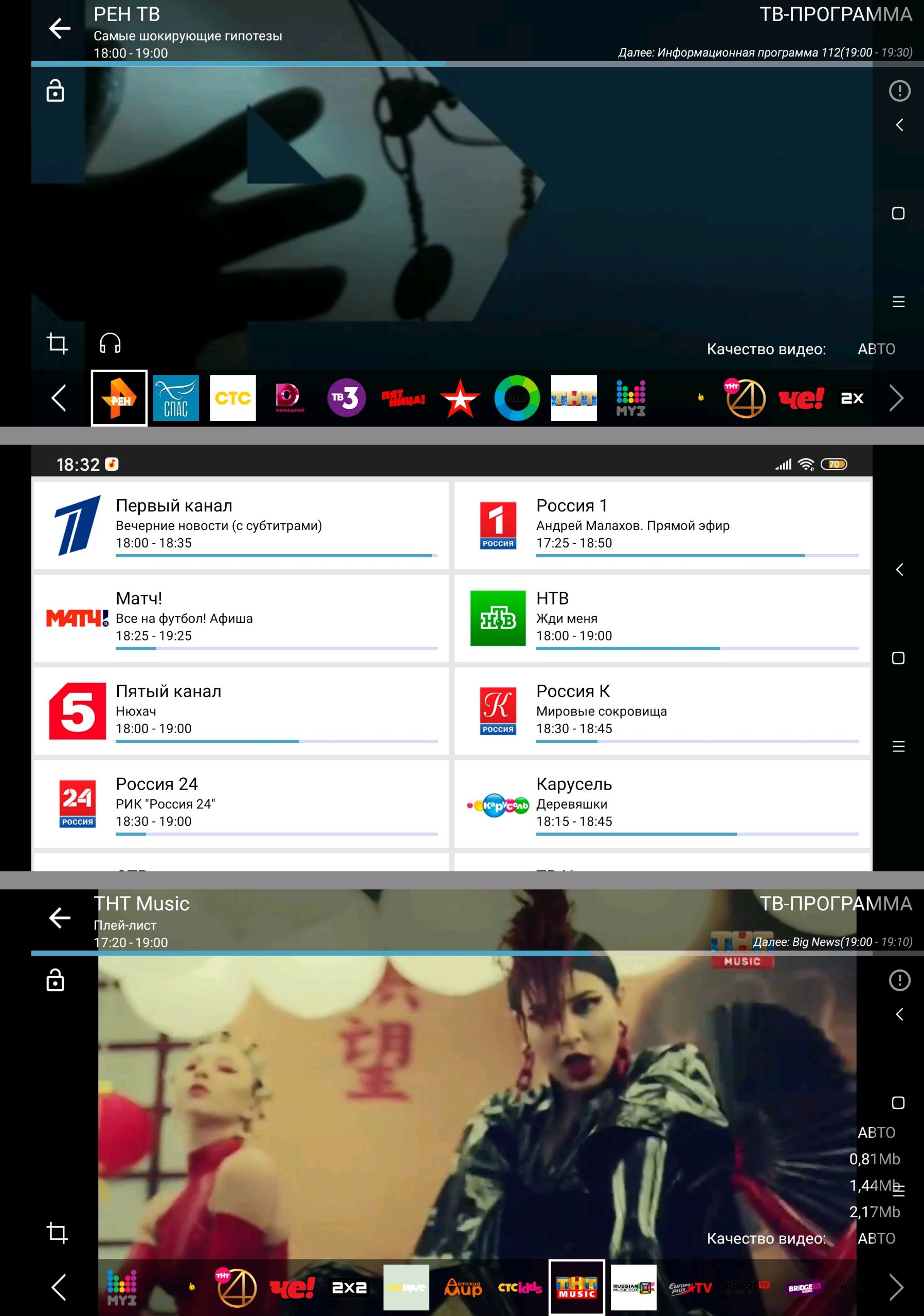Select the РЕН channel logo in the strip
The image size is (924, 1316).
(x=119, y=398)
